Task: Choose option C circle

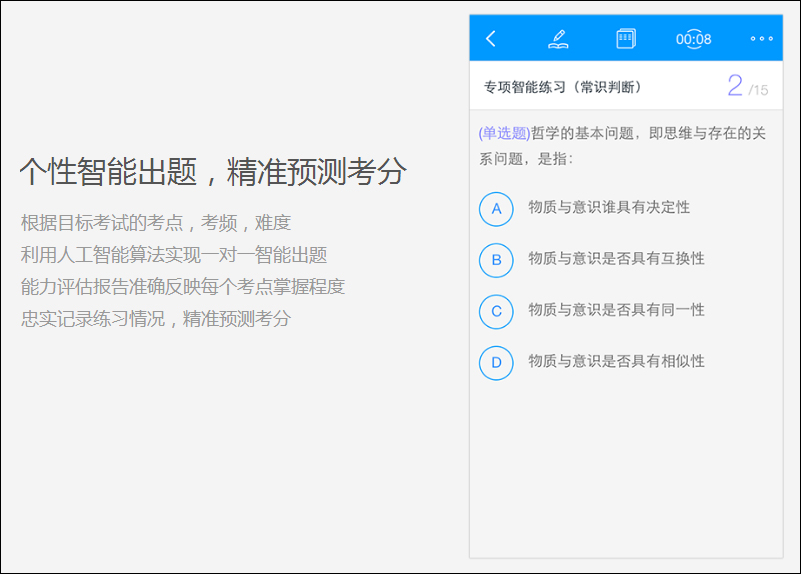Action: pos(496,311)
